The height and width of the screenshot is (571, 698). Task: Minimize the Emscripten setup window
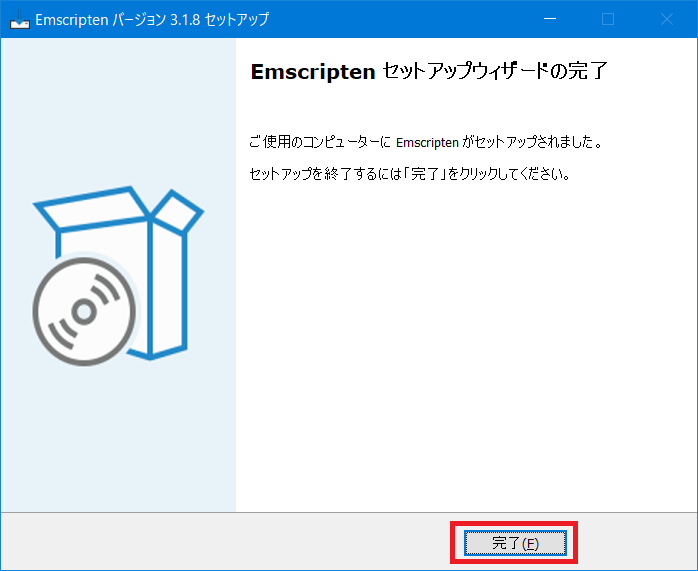click(x=550, y=19)
